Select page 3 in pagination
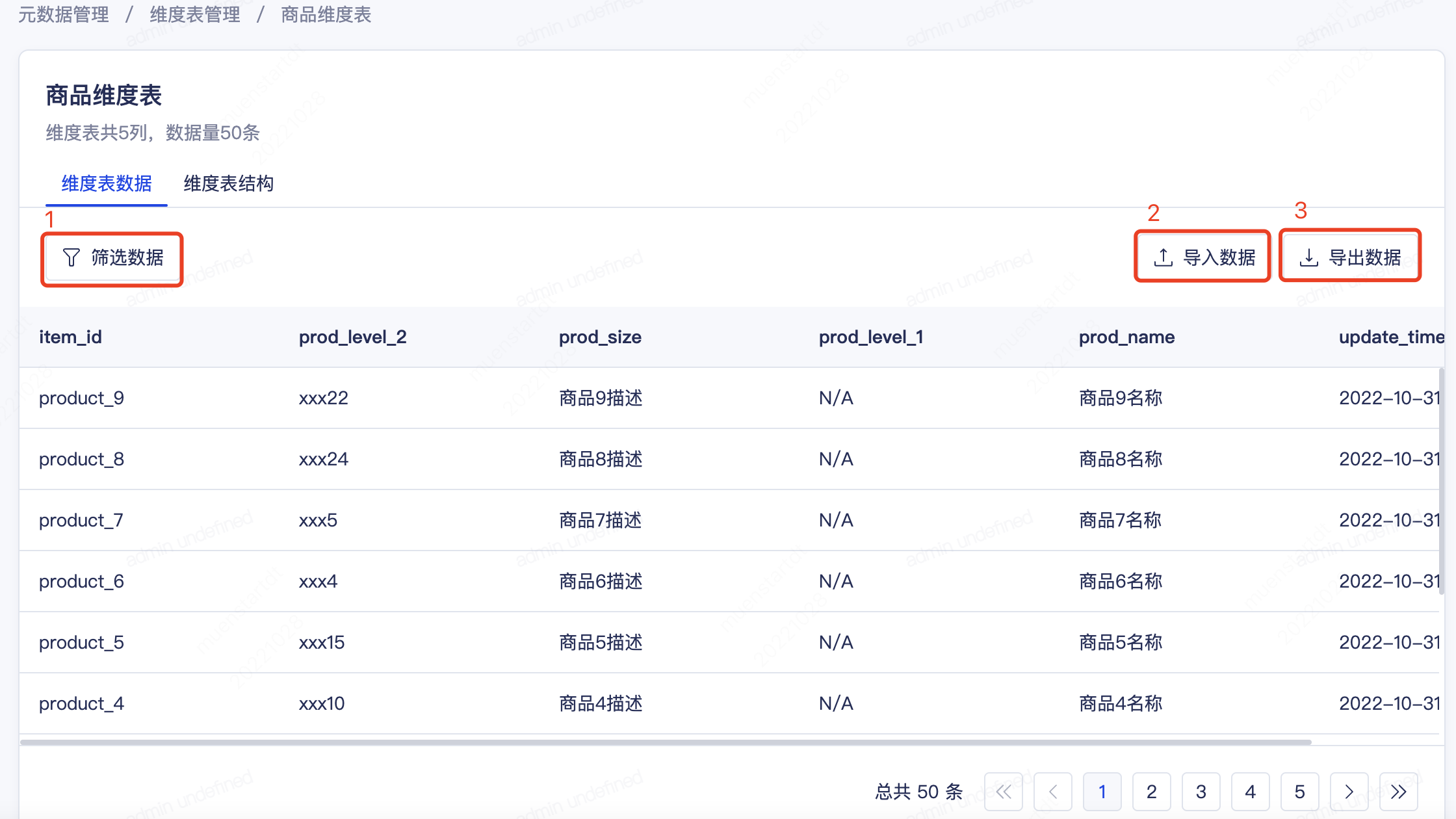Viewport: 1456px width, 819px height. coord(1201,791)
